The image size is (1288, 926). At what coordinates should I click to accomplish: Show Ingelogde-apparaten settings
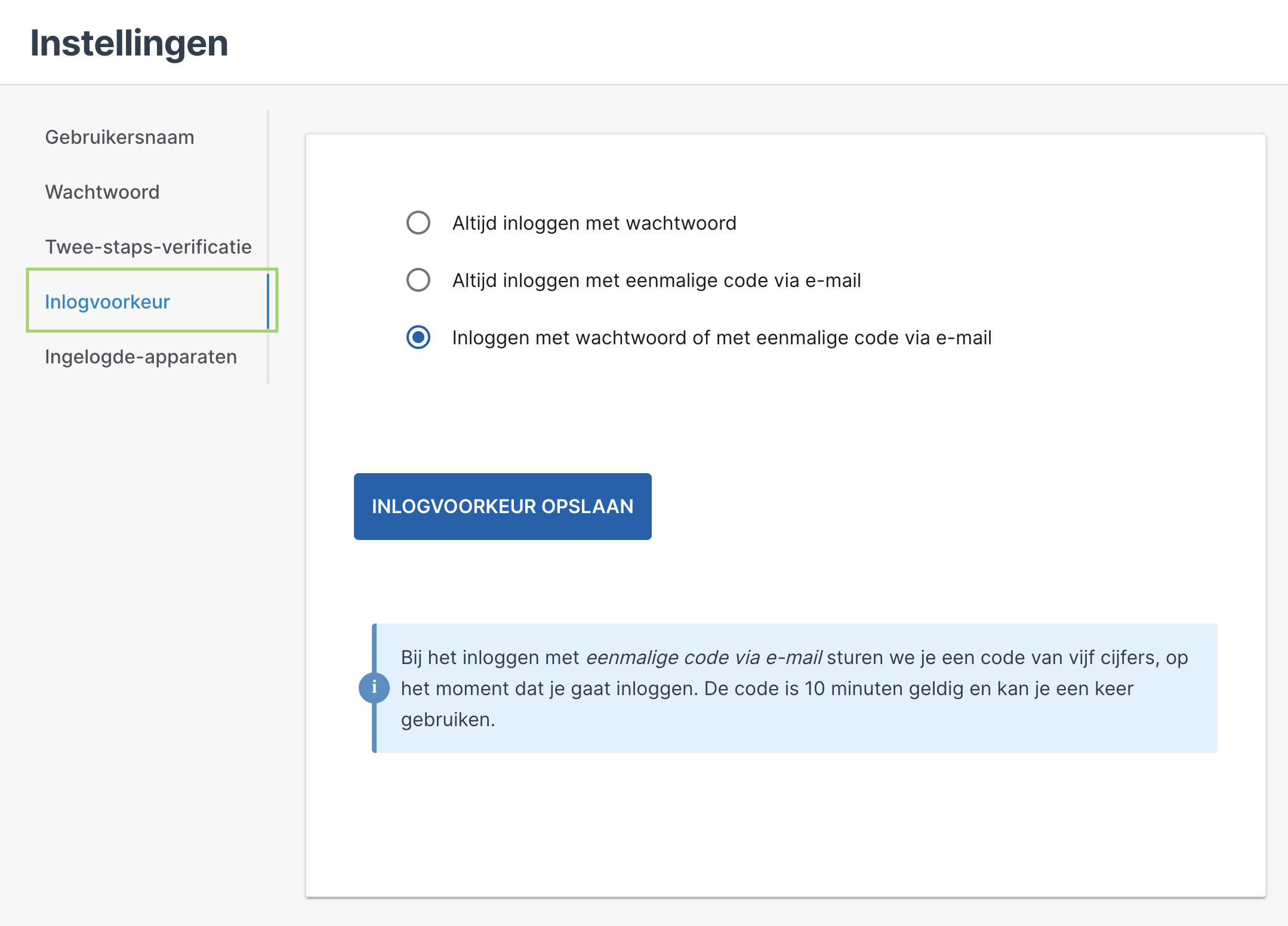click(141, 357)
